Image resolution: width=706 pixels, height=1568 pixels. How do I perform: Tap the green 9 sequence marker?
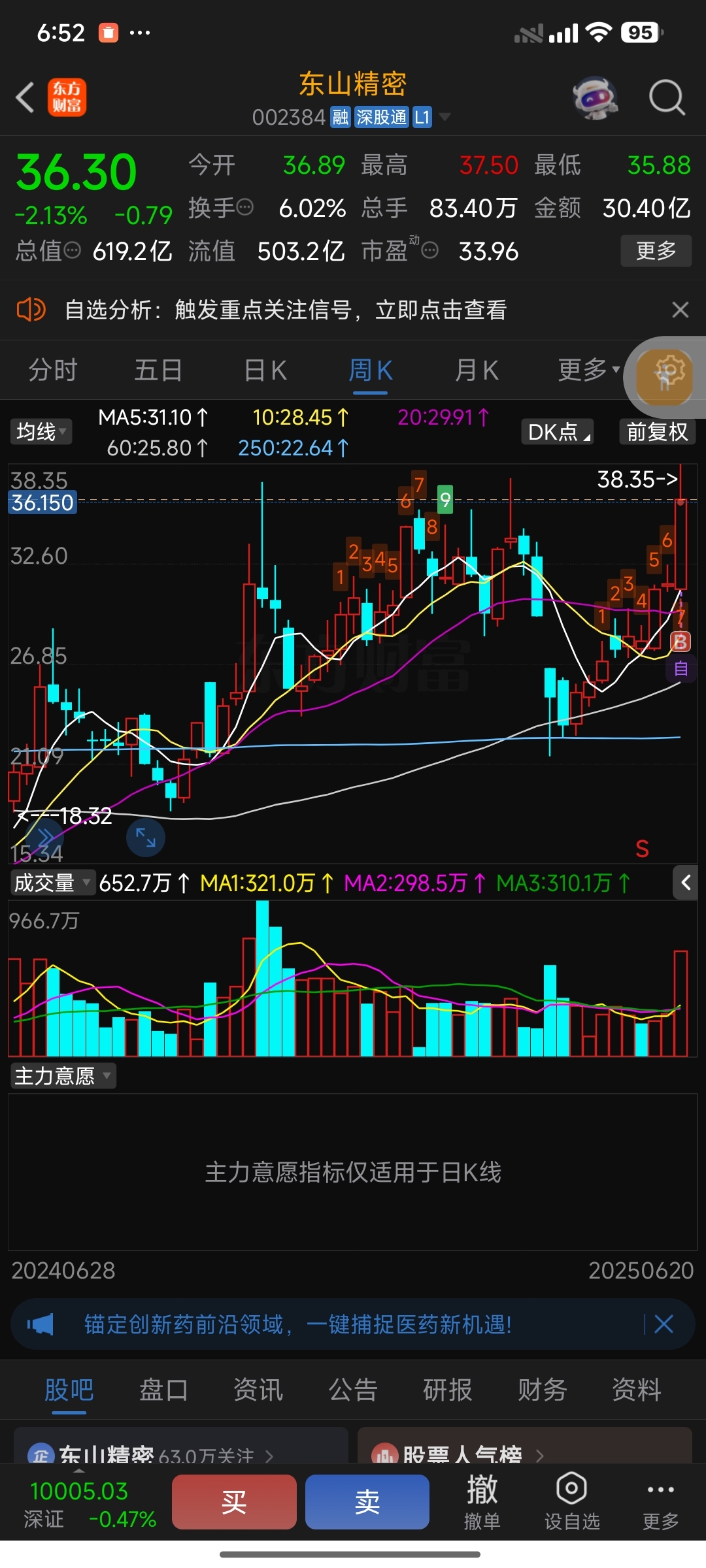445,500
